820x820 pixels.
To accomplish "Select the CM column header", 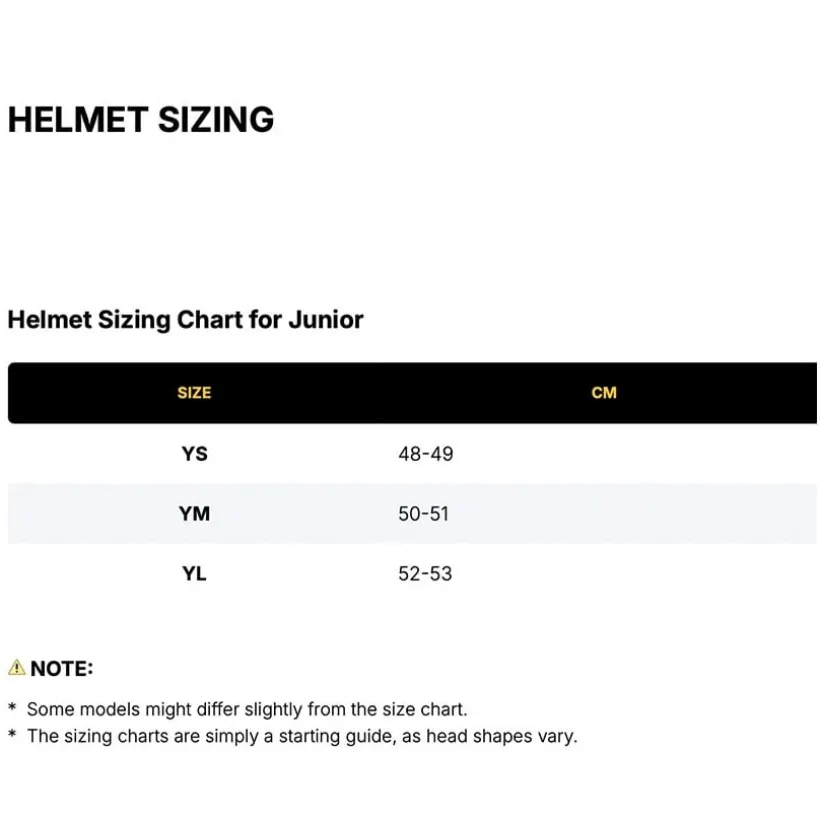I will point(604,393).
